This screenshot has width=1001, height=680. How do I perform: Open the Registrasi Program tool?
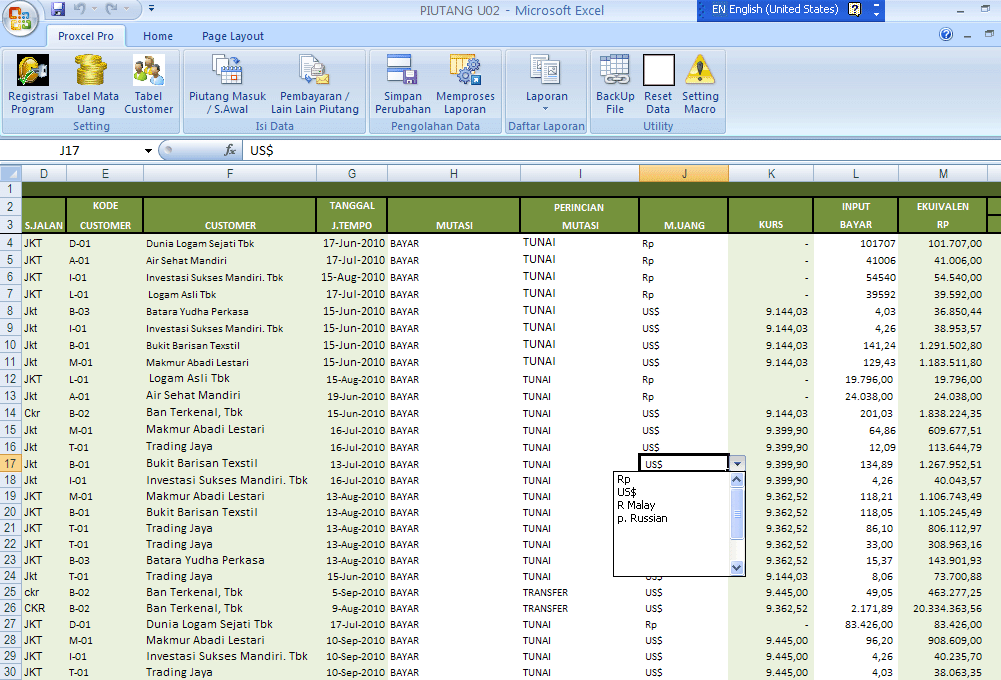point(32,85)
